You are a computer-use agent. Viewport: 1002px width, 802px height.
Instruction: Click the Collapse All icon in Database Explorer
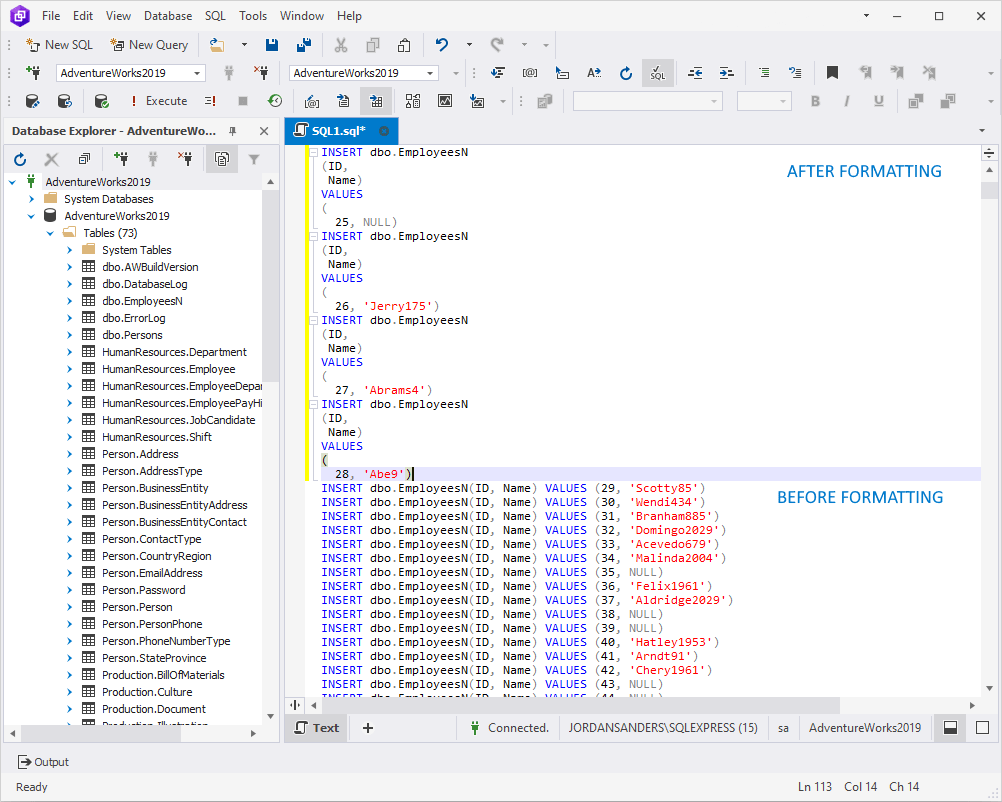84,159
